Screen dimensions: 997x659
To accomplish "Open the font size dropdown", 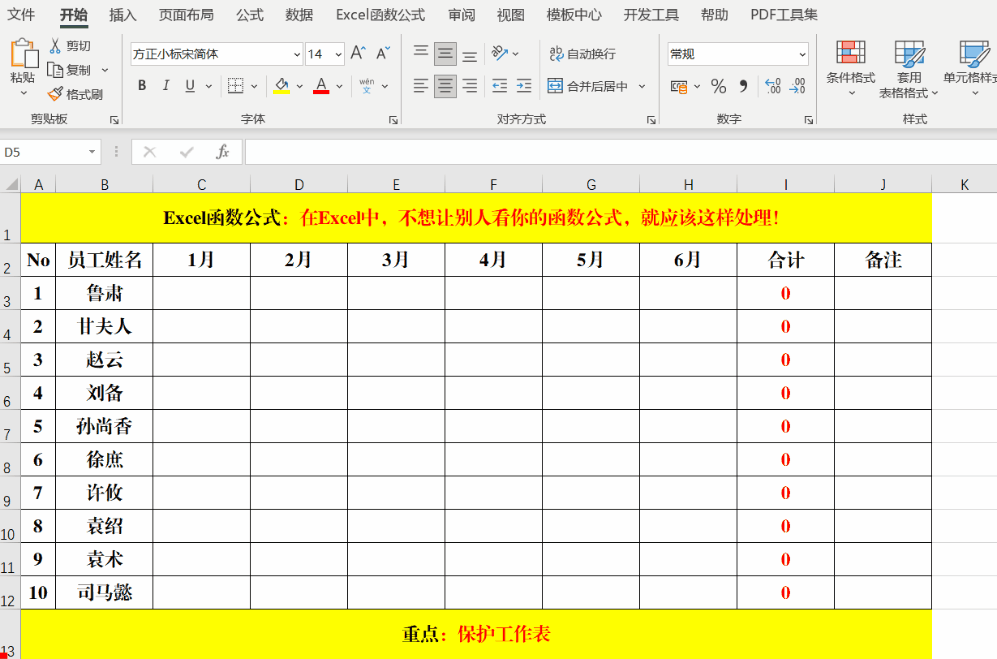I will [338, 54].
